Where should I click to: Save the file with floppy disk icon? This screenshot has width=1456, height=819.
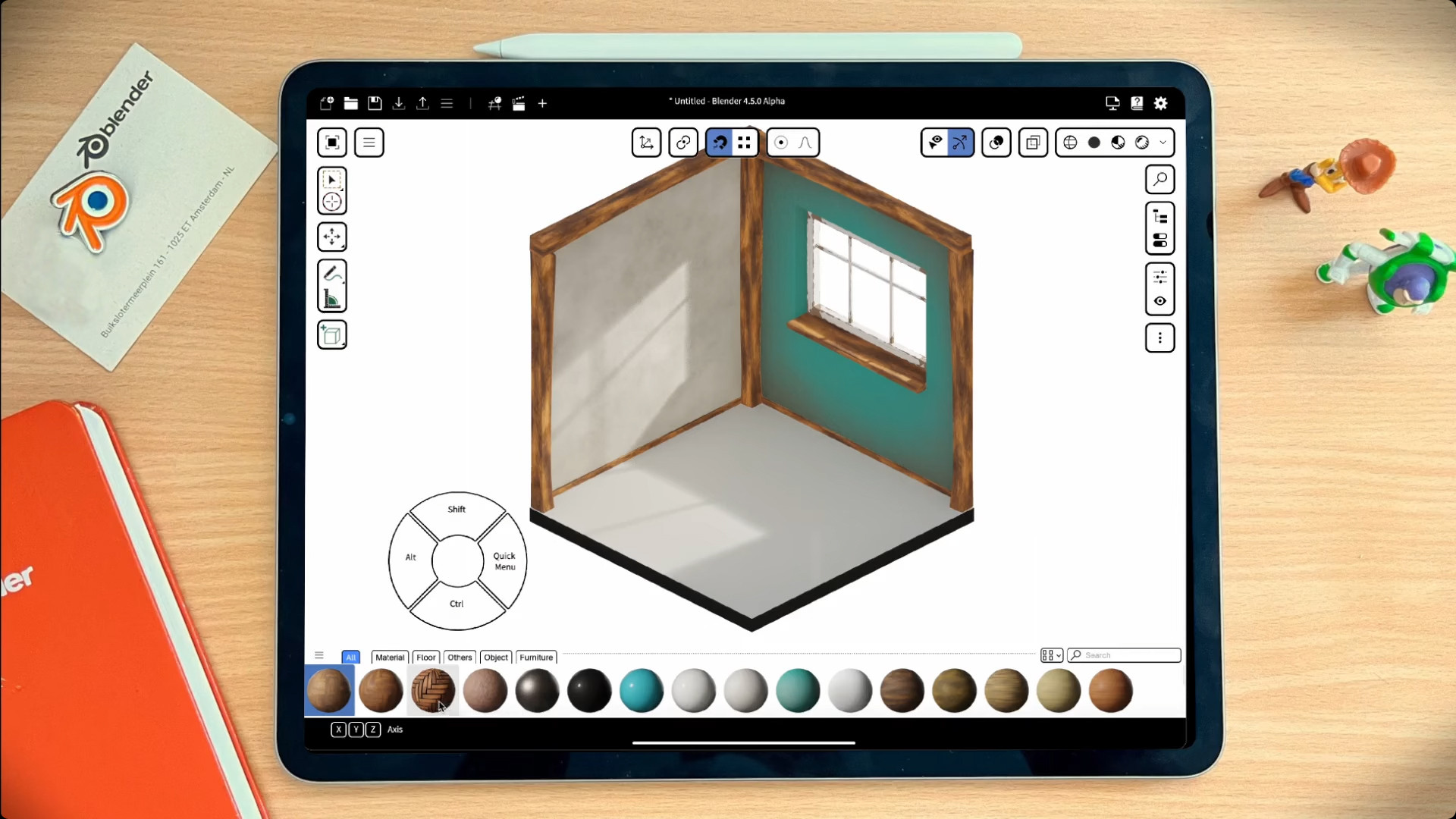coord(375,103)
